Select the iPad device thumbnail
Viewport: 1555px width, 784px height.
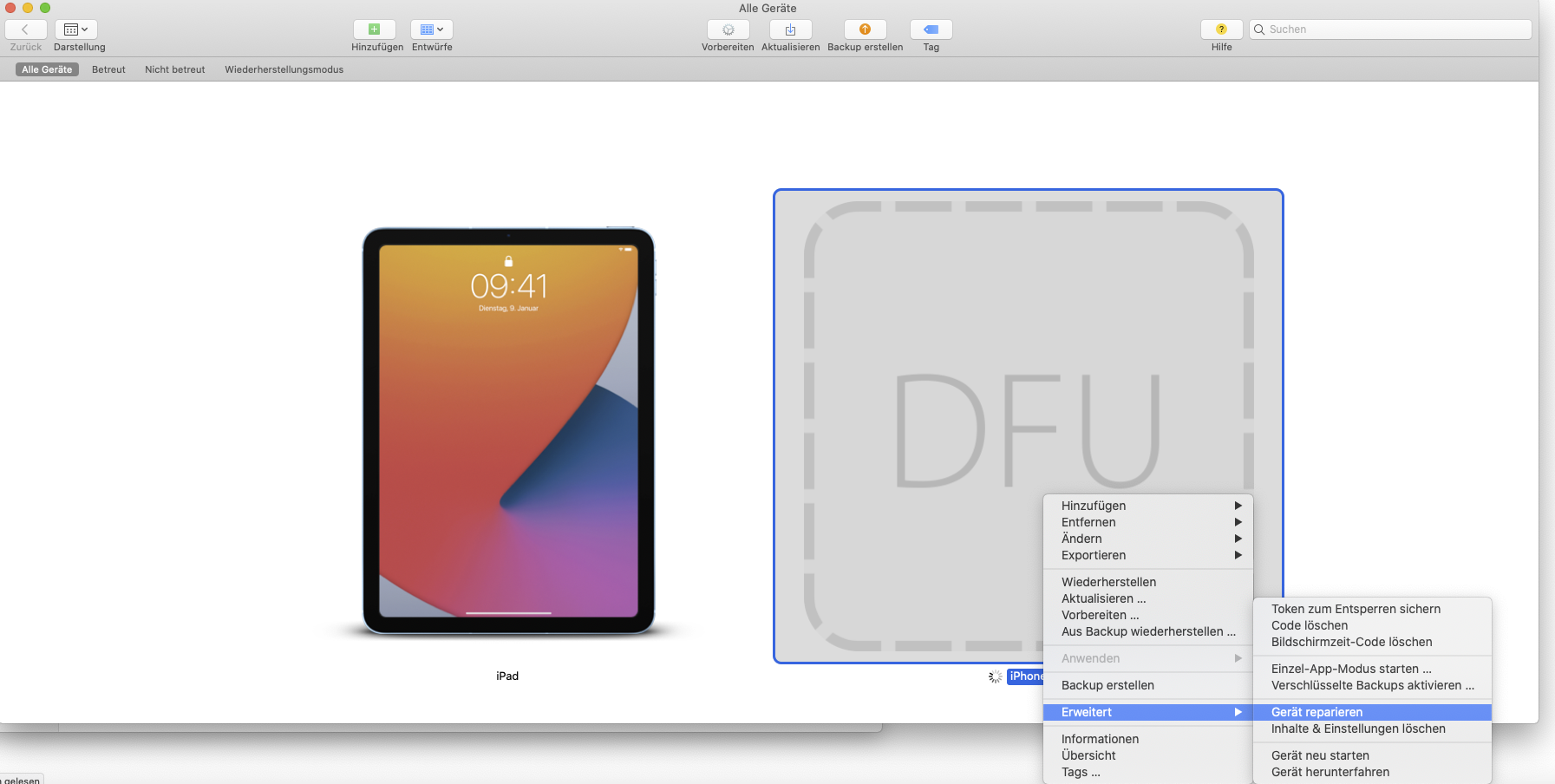pos(508,431)
